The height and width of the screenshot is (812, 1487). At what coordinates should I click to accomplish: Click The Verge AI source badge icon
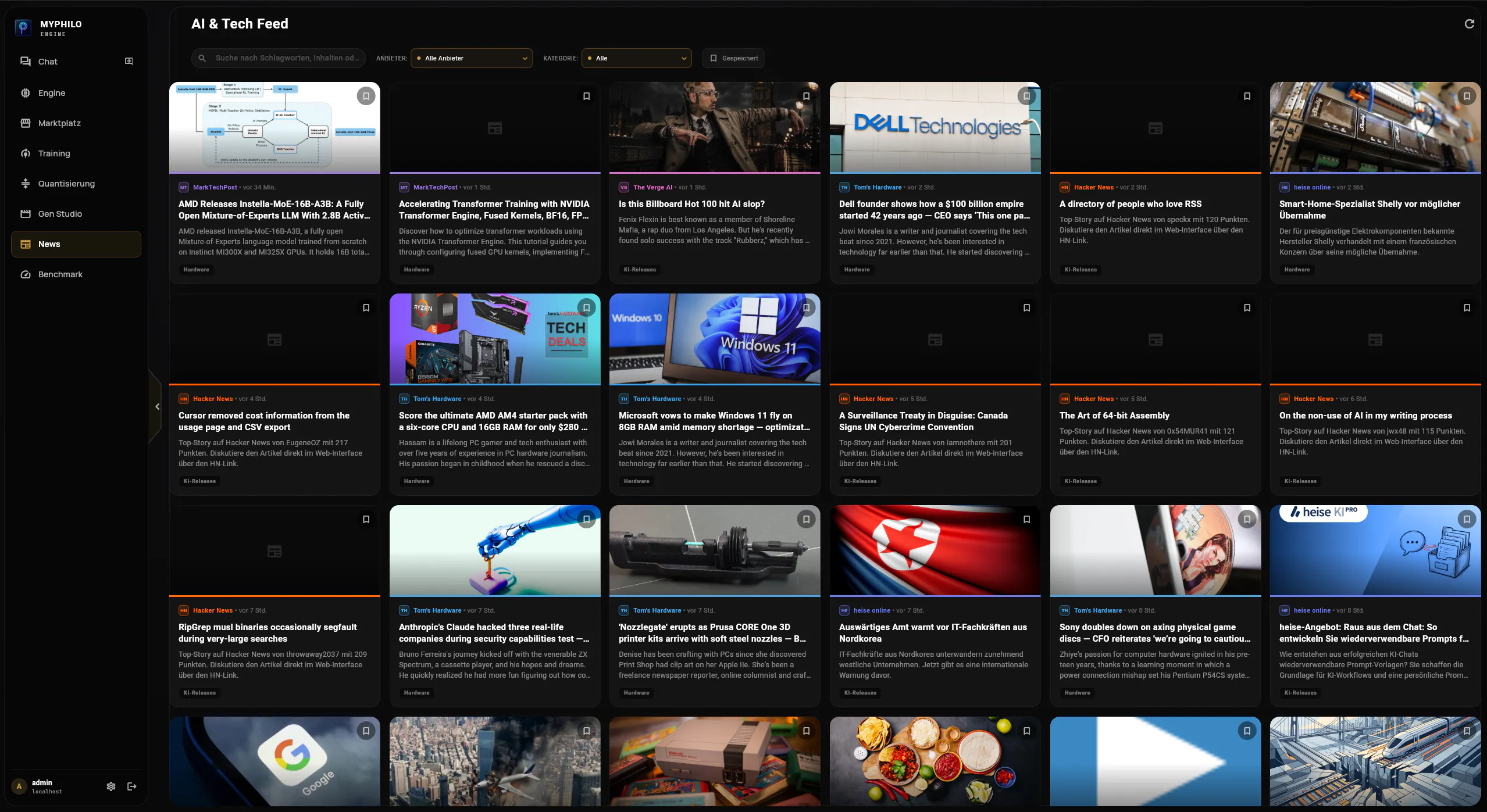click(x=624, y=187)
